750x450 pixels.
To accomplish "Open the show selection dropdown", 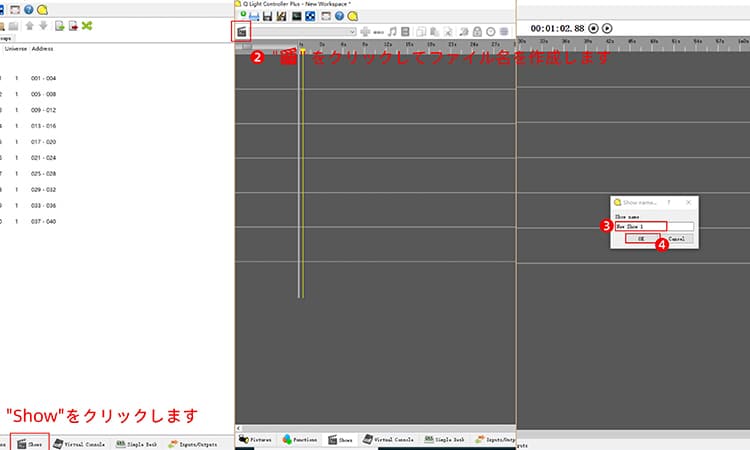I will [x=304, y=32].
